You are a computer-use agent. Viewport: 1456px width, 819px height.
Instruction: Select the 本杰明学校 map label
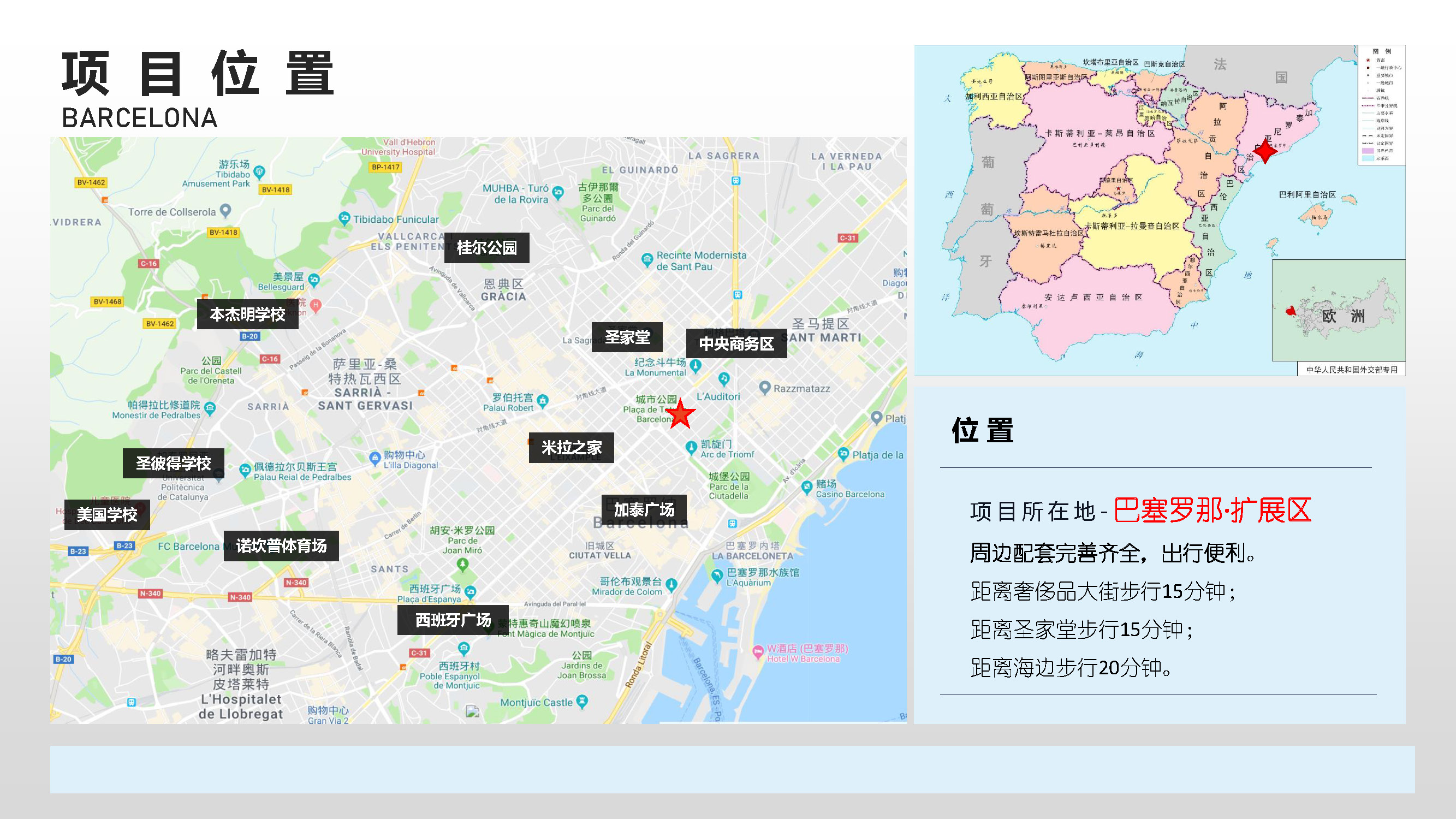pyautogui.click(x=247, y=314)
